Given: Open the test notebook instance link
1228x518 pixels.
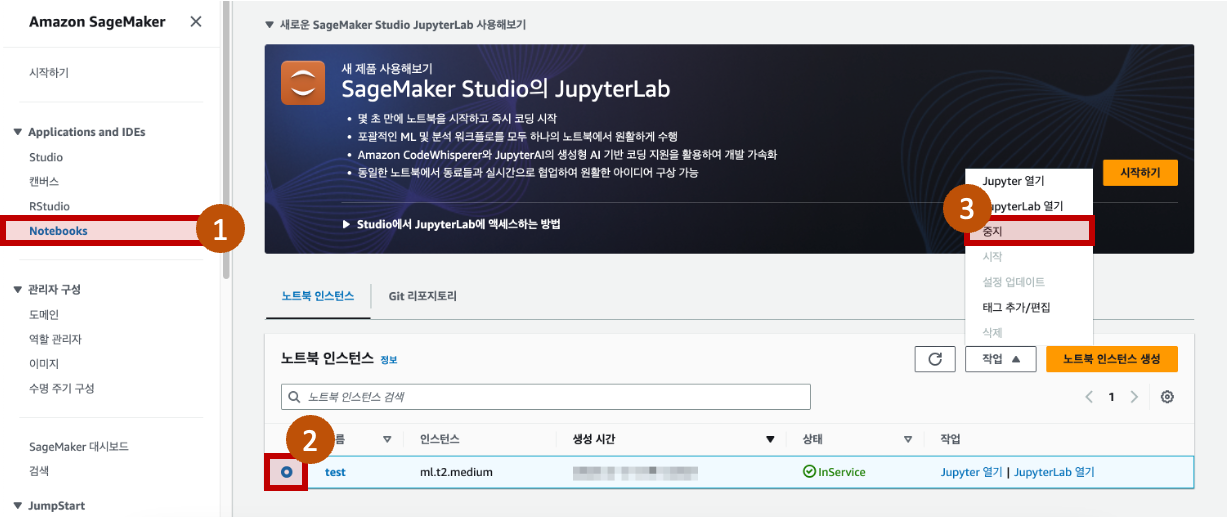Looking at the screenshot, I should pos(335,472).
